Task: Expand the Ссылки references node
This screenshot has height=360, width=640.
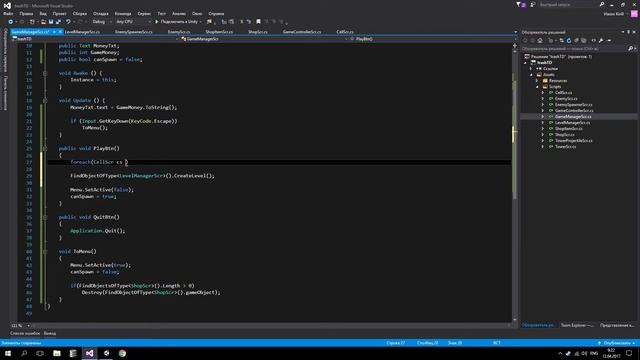Action: (x=531, y=69)
